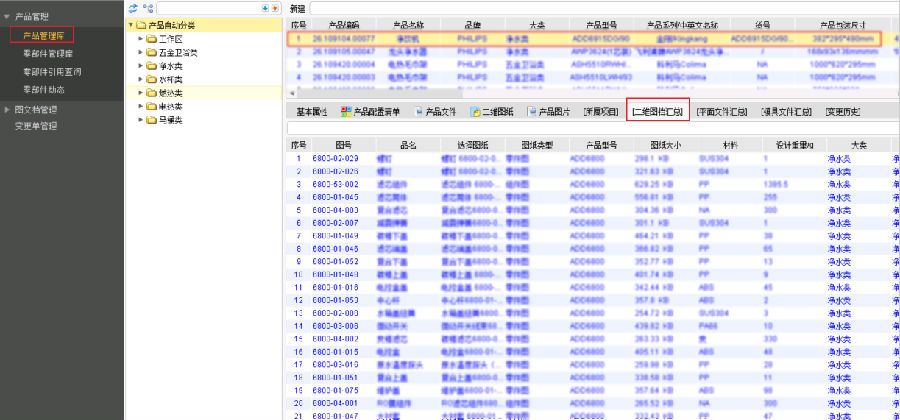Open the 产品配置清单 tab with colored grid icon
This screenshot has height=420, width=900.
pyautogui.click(x=347, y=111)
